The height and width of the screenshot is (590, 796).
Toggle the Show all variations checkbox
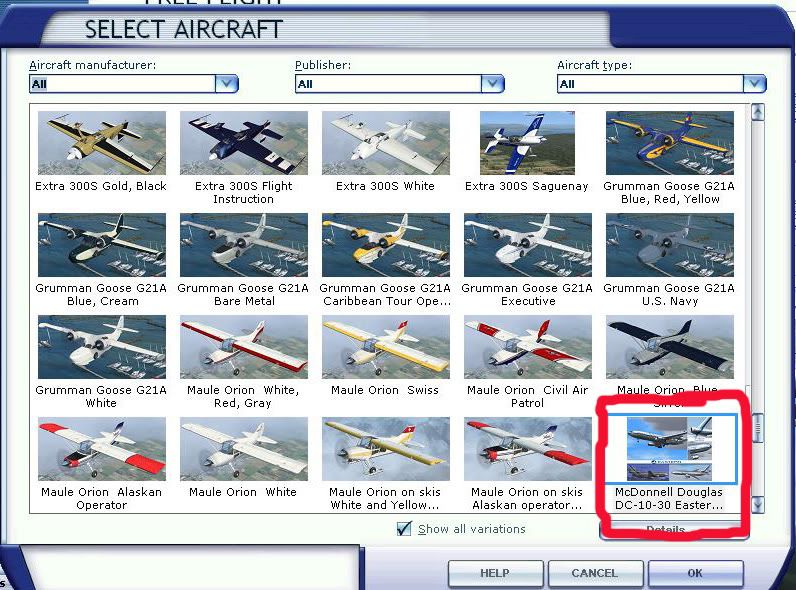tap(404, 529)
